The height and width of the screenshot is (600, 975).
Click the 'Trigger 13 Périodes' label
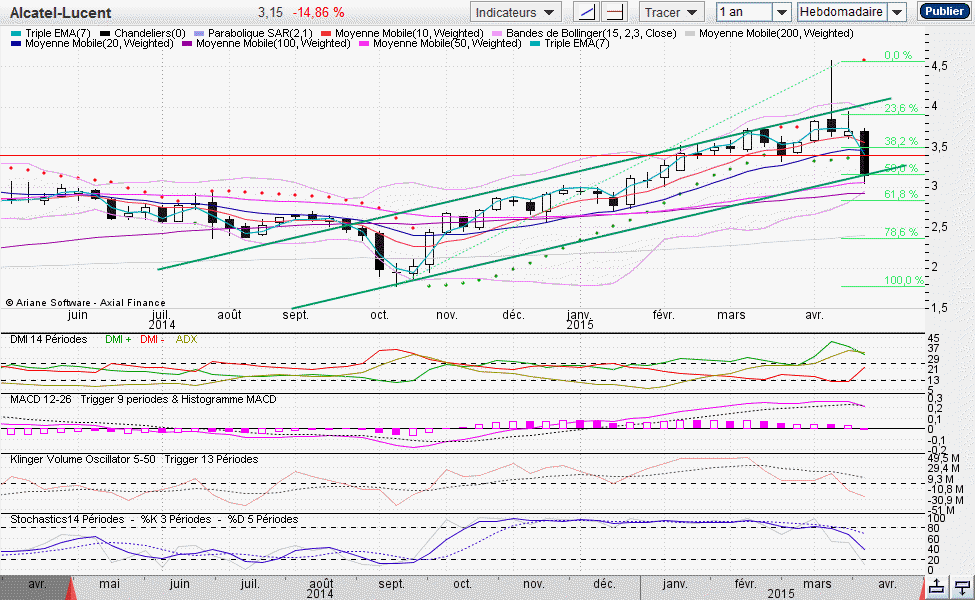pos(211,459)
